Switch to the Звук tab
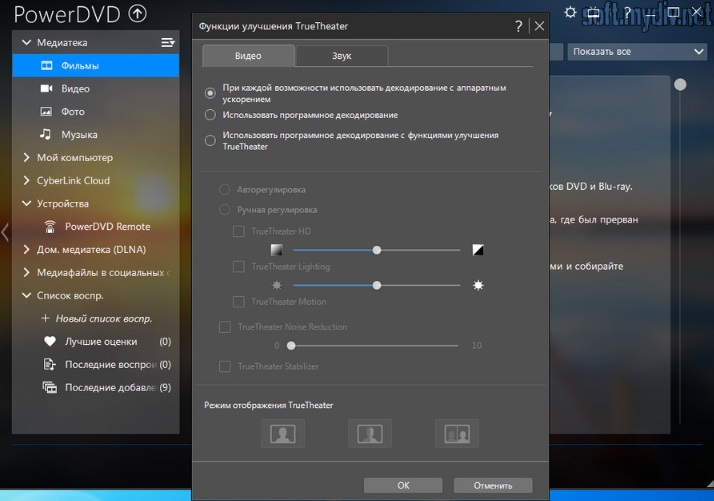Viewport: 714px width, 501px height. click(x=342, y=56)
